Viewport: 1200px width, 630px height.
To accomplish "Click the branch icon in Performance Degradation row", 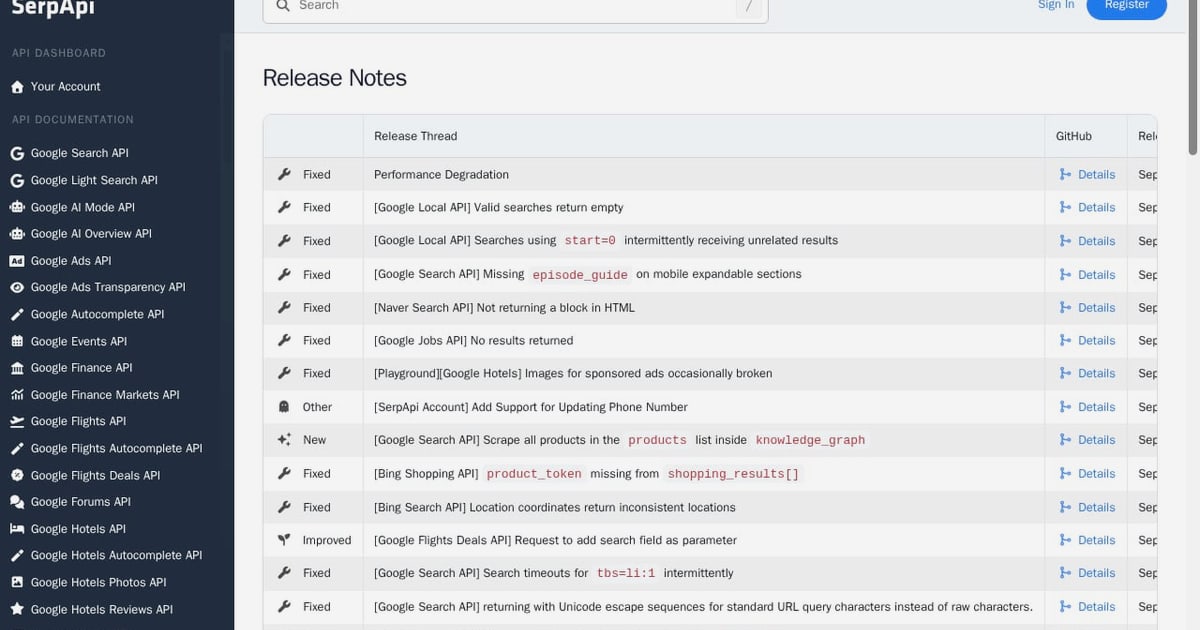I will point(1065,174).
